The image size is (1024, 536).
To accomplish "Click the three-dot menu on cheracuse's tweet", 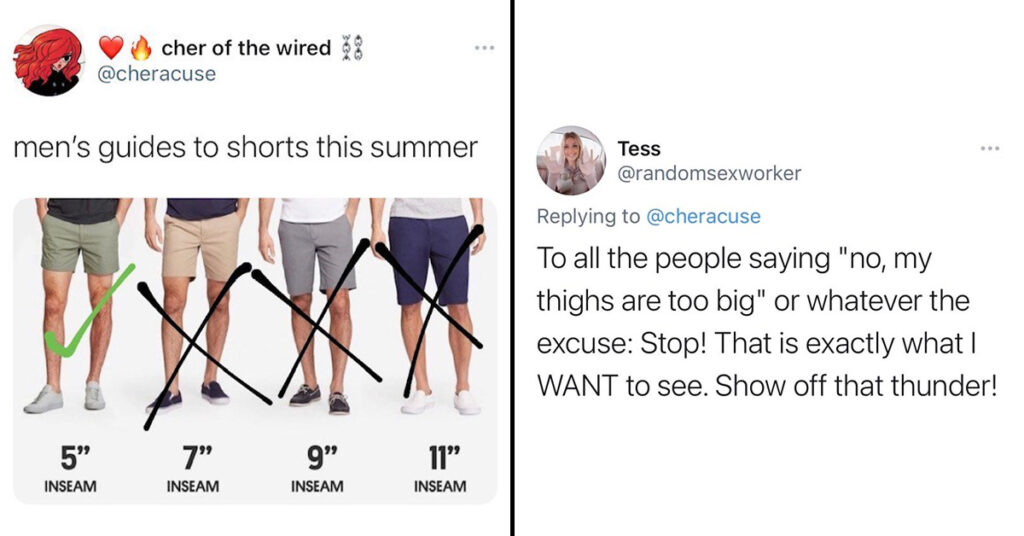I will click(485, 48).
